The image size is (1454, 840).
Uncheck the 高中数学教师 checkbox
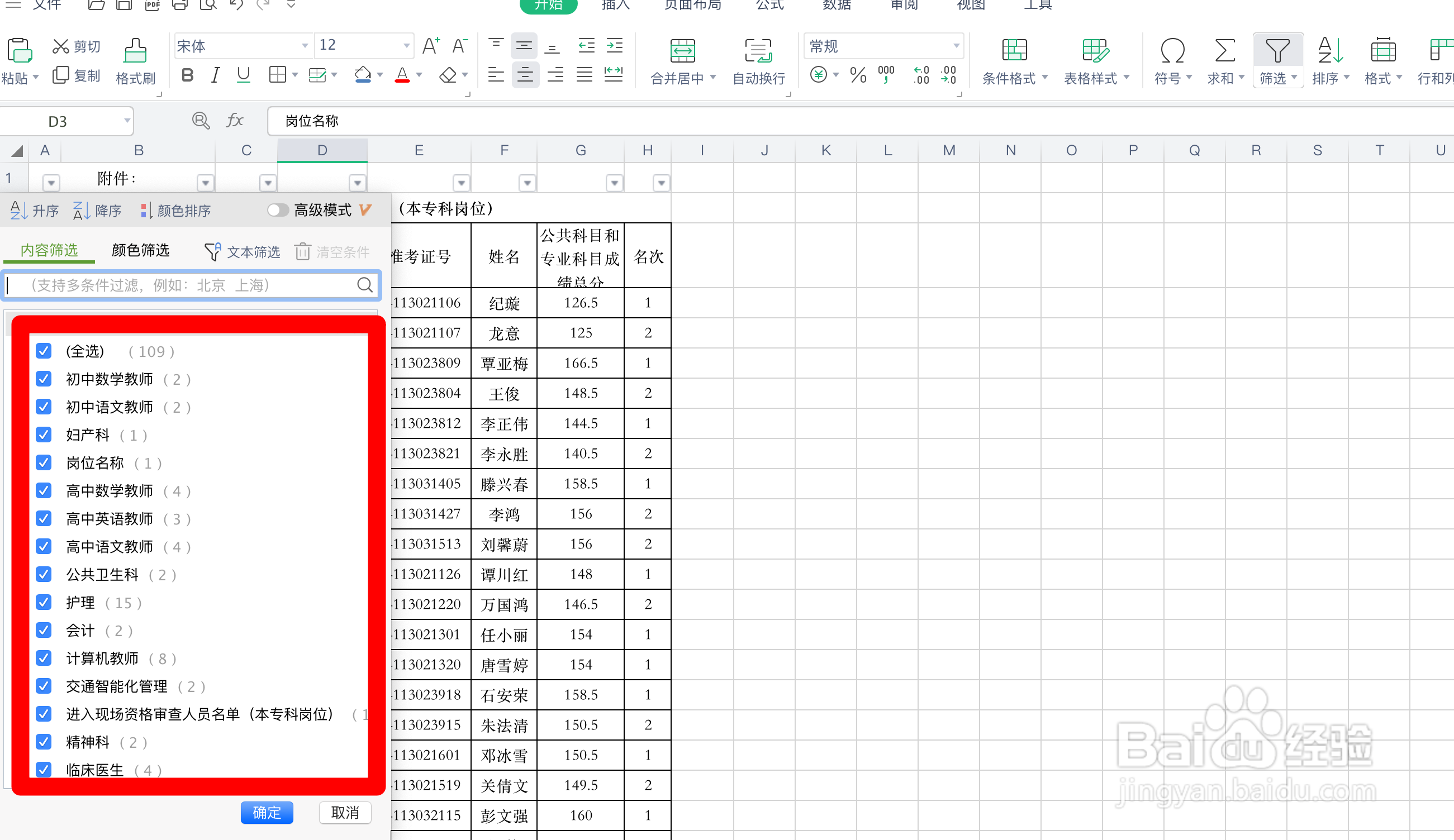click(44, 490)
